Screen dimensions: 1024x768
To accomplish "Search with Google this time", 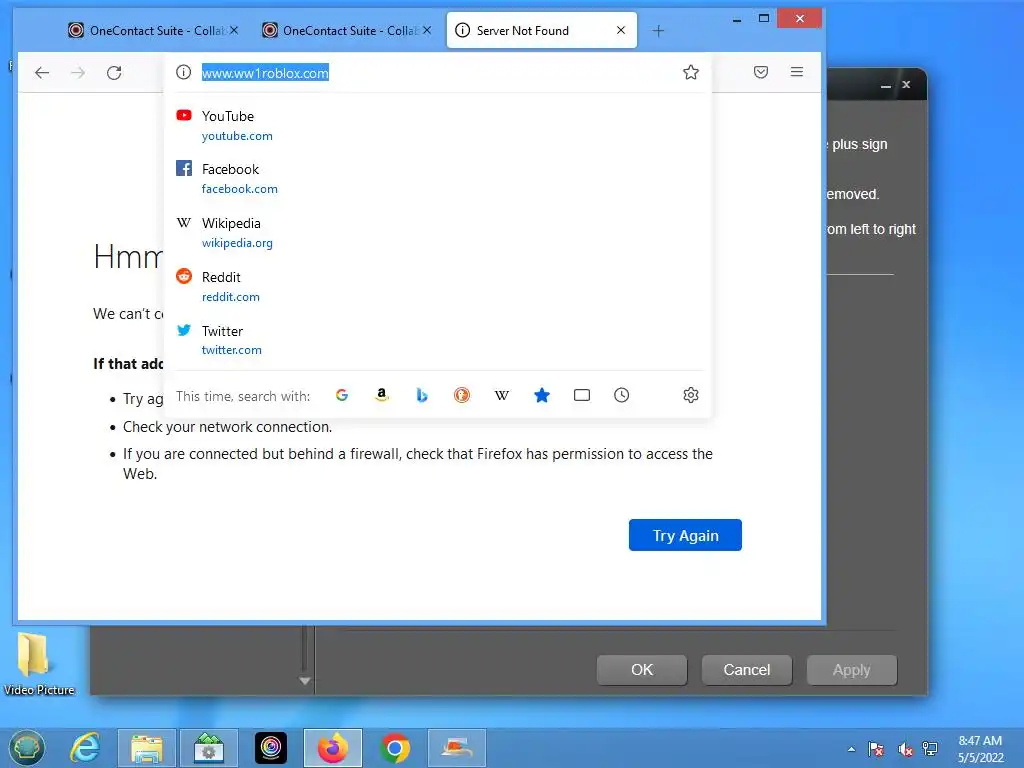I will 342,395.
